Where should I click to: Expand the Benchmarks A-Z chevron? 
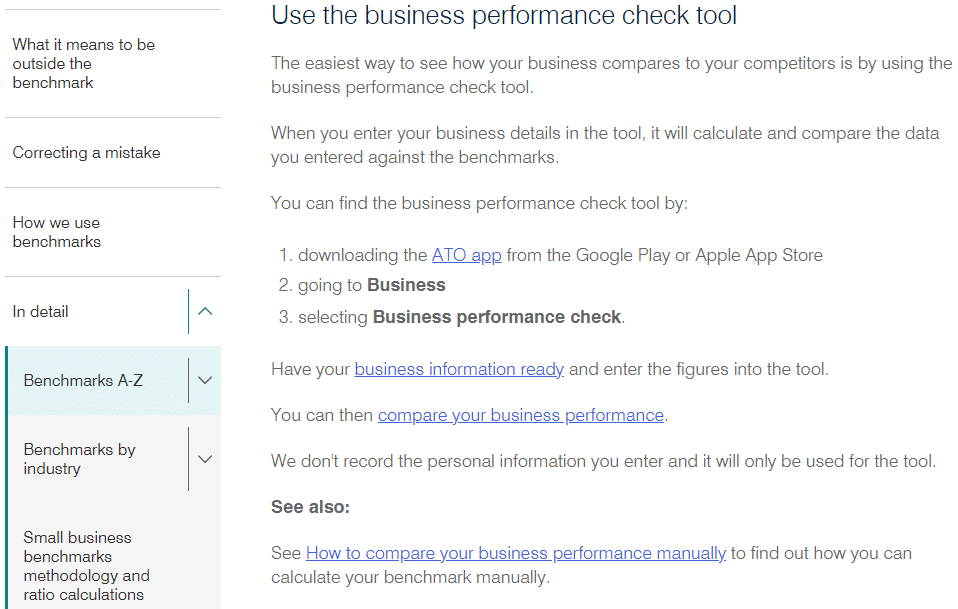tap(205, 380)
